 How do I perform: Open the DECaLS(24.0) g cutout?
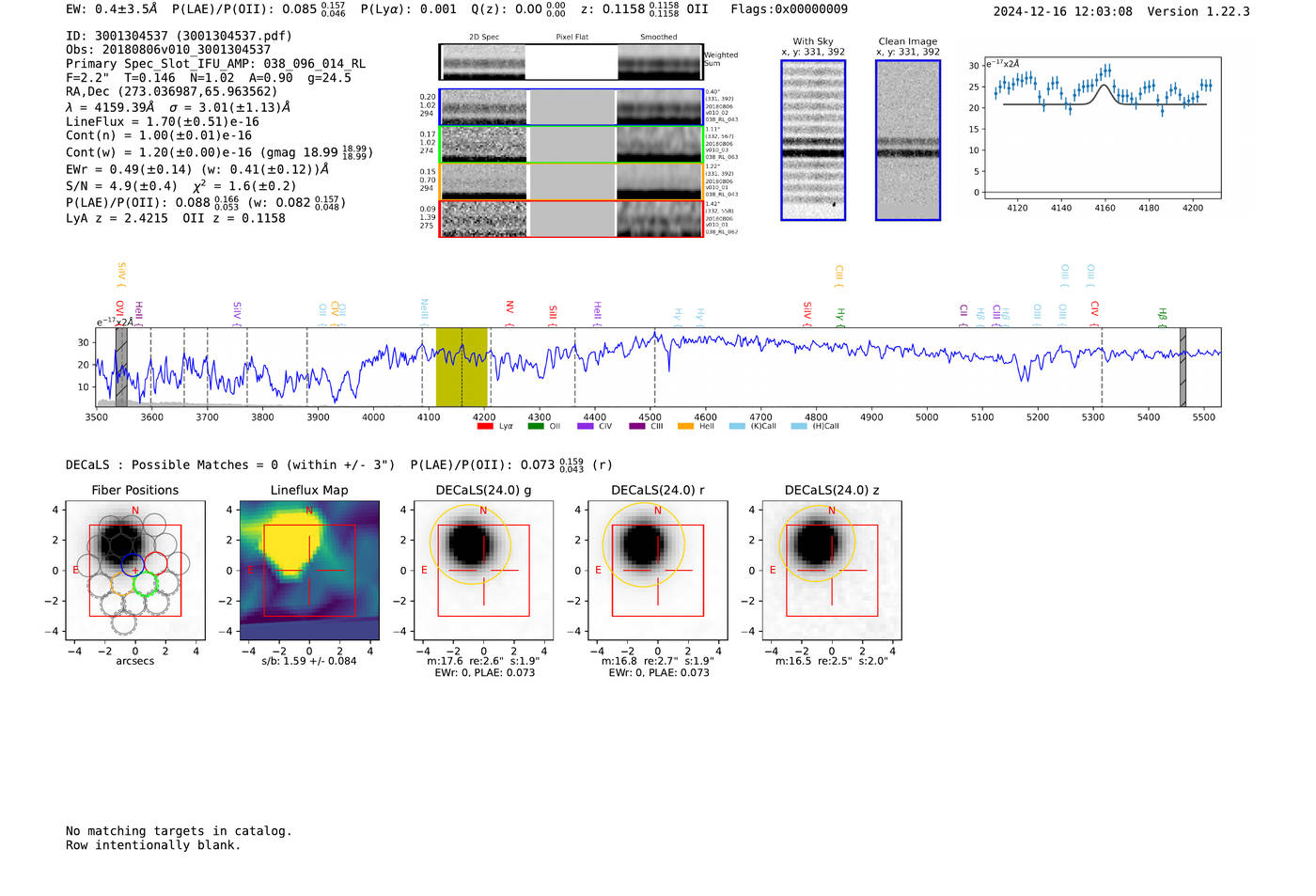coord(483,570)
